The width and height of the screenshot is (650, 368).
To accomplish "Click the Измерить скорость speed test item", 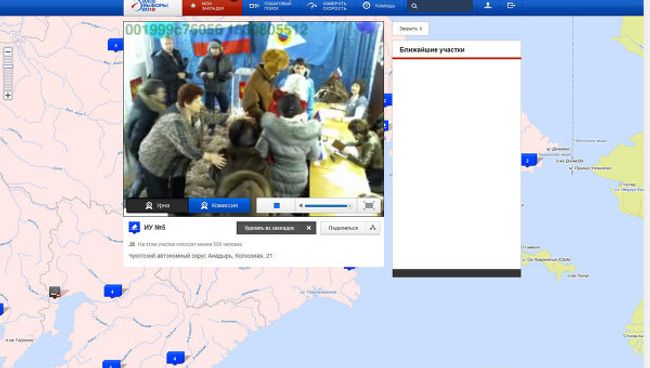I will 327,6.
